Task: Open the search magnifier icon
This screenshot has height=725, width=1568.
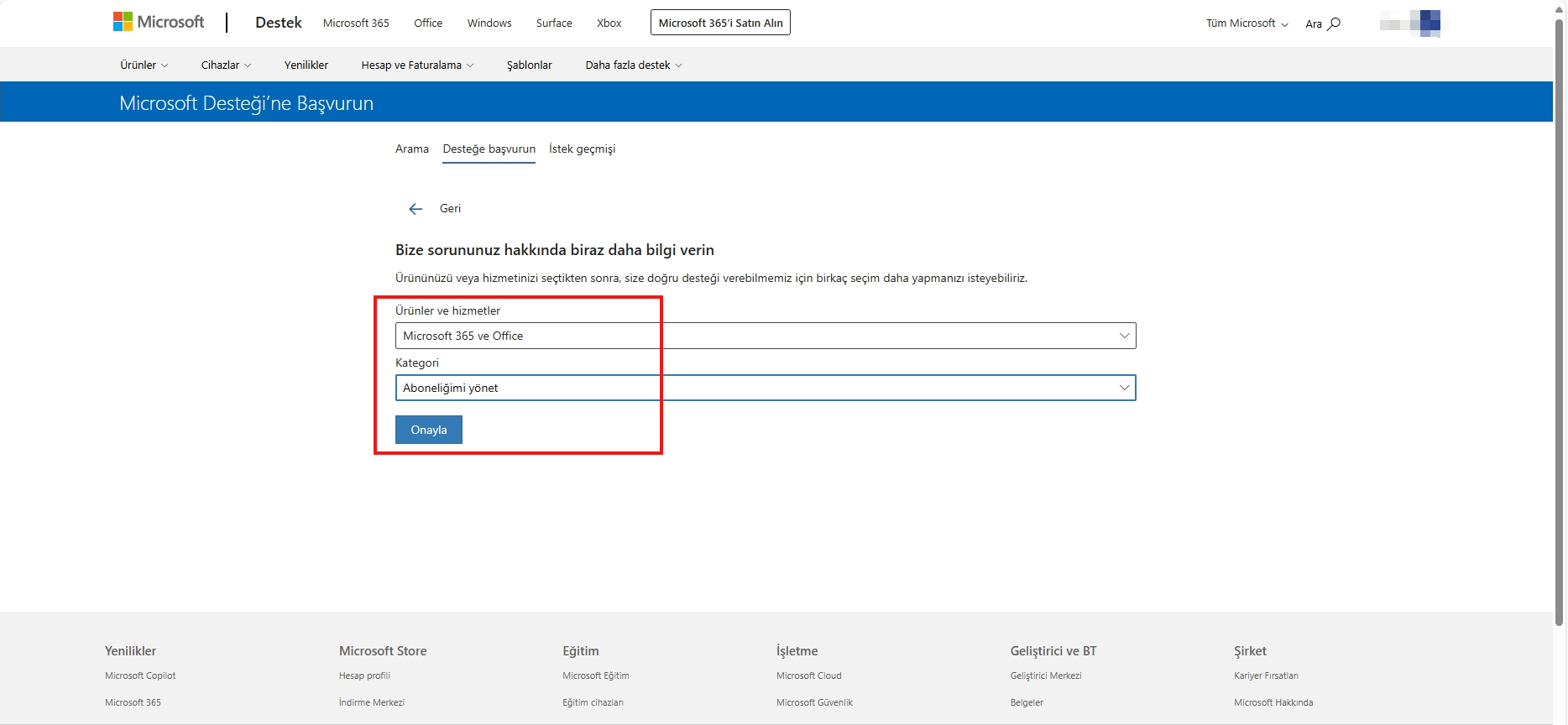Action: tap(1334, 23)
